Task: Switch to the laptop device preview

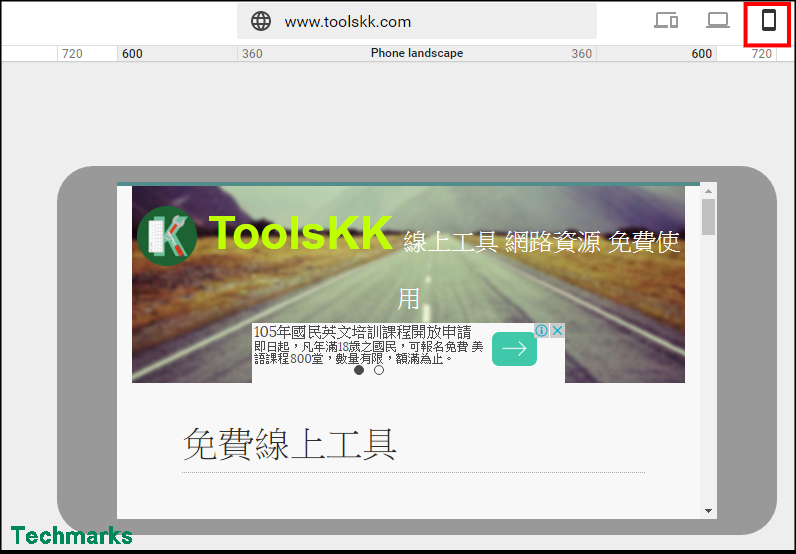Action: pos(717,21)
